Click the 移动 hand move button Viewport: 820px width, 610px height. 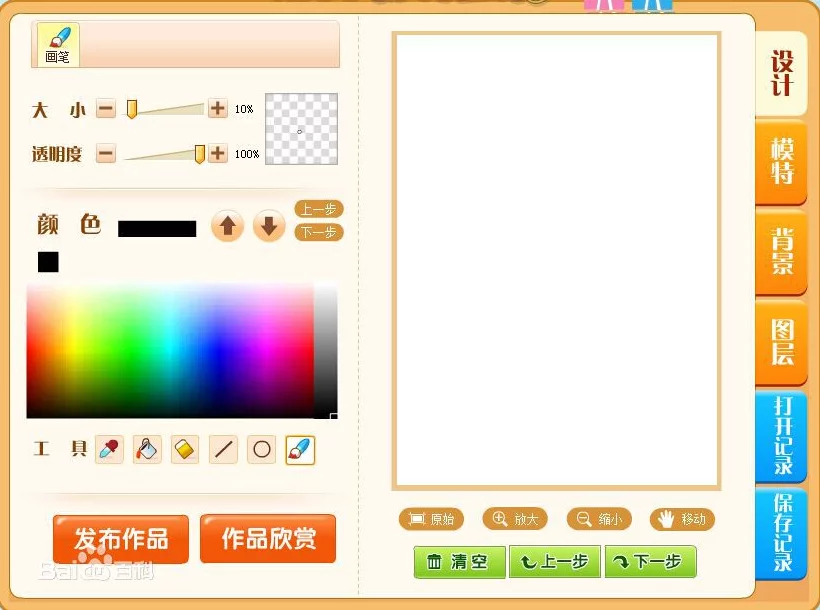(682, 519)
